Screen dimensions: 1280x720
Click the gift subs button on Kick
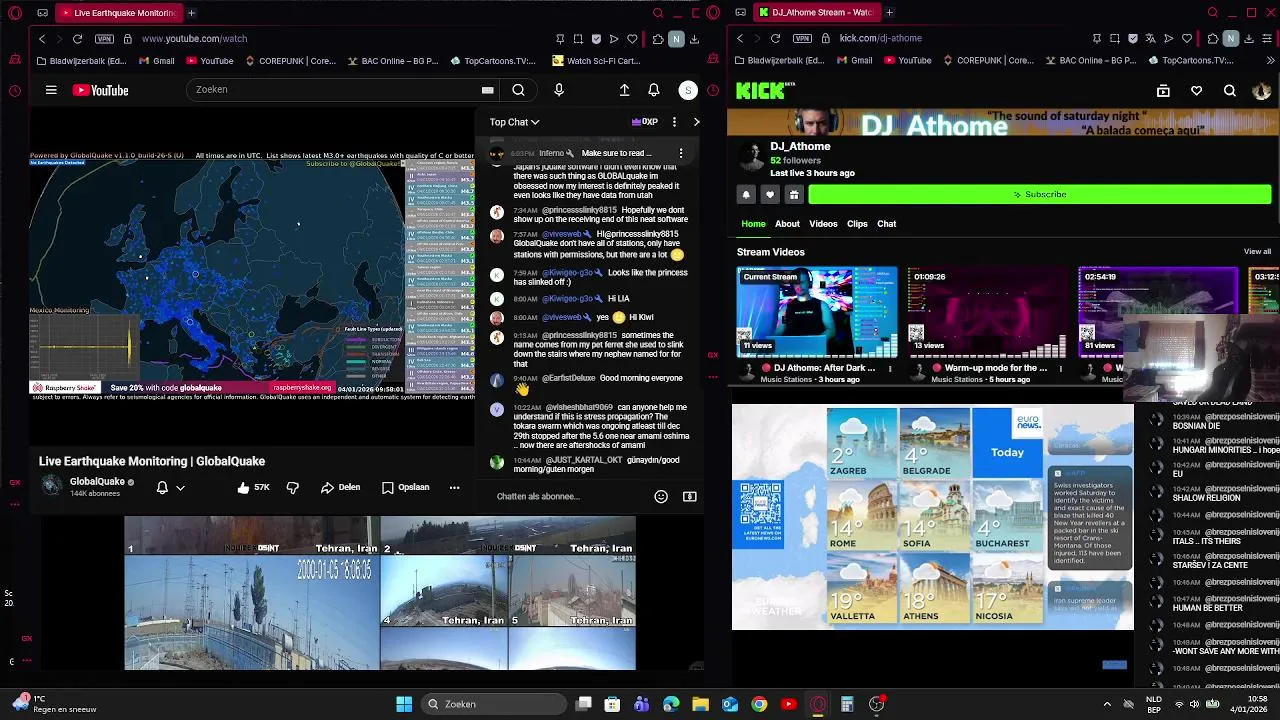(x=794, y=194)
